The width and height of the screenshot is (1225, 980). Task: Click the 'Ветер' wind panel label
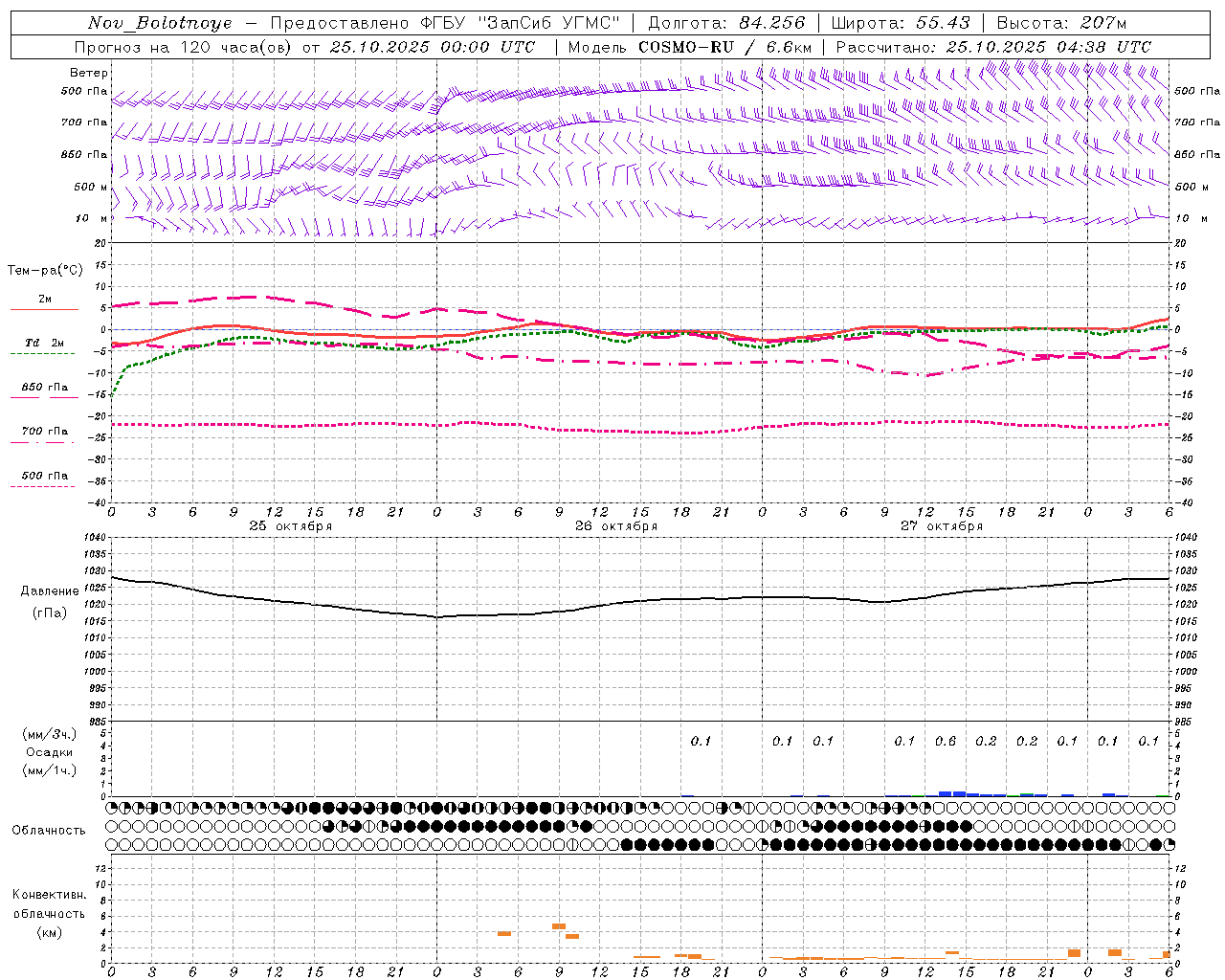[89, 73]
